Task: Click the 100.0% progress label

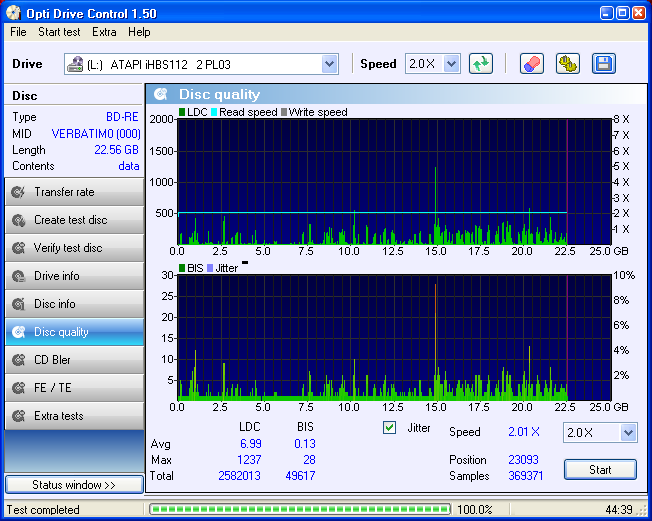Action: click(475, 510)
